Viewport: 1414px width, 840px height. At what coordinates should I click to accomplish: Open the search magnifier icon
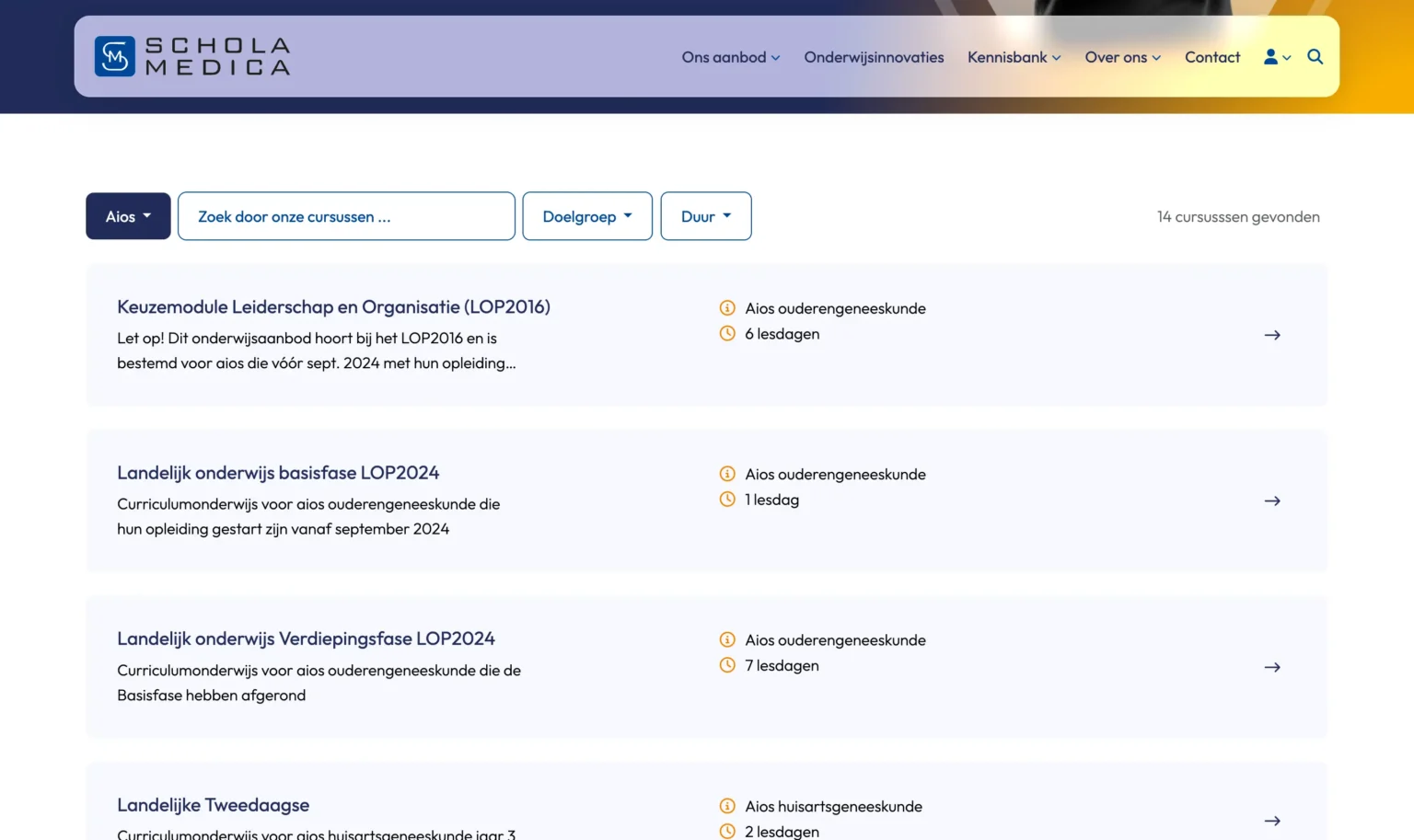click(x=1315, y=57)
